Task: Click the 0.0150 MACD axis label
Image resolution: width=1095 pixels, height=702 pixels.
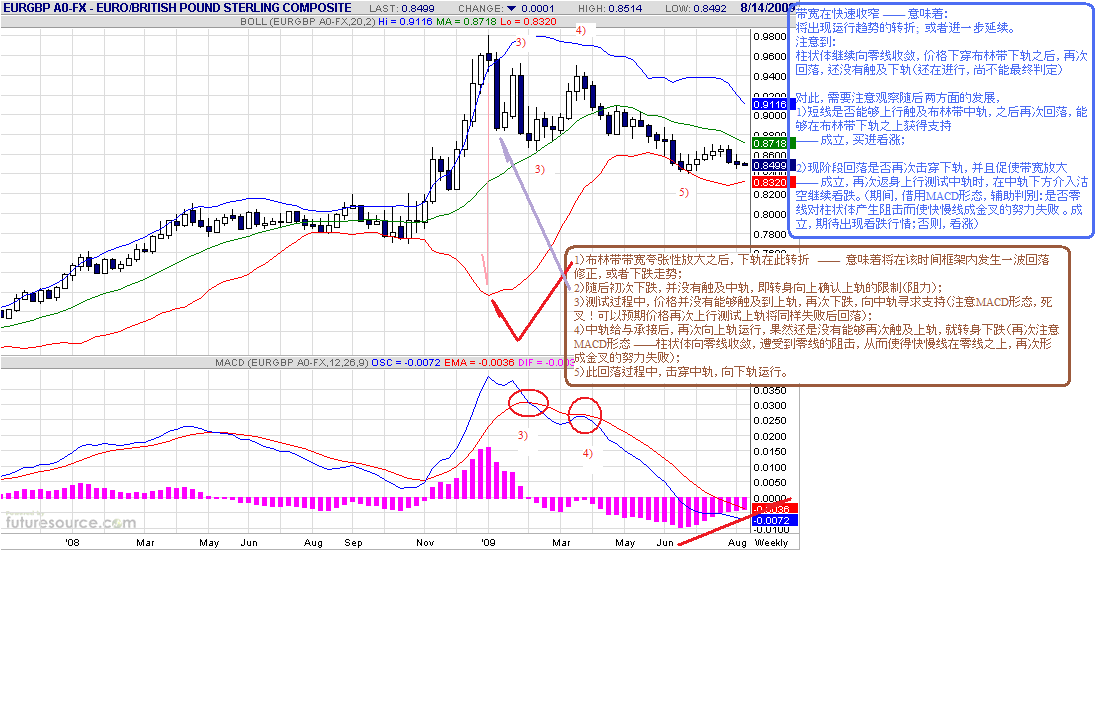Action: 770,451
